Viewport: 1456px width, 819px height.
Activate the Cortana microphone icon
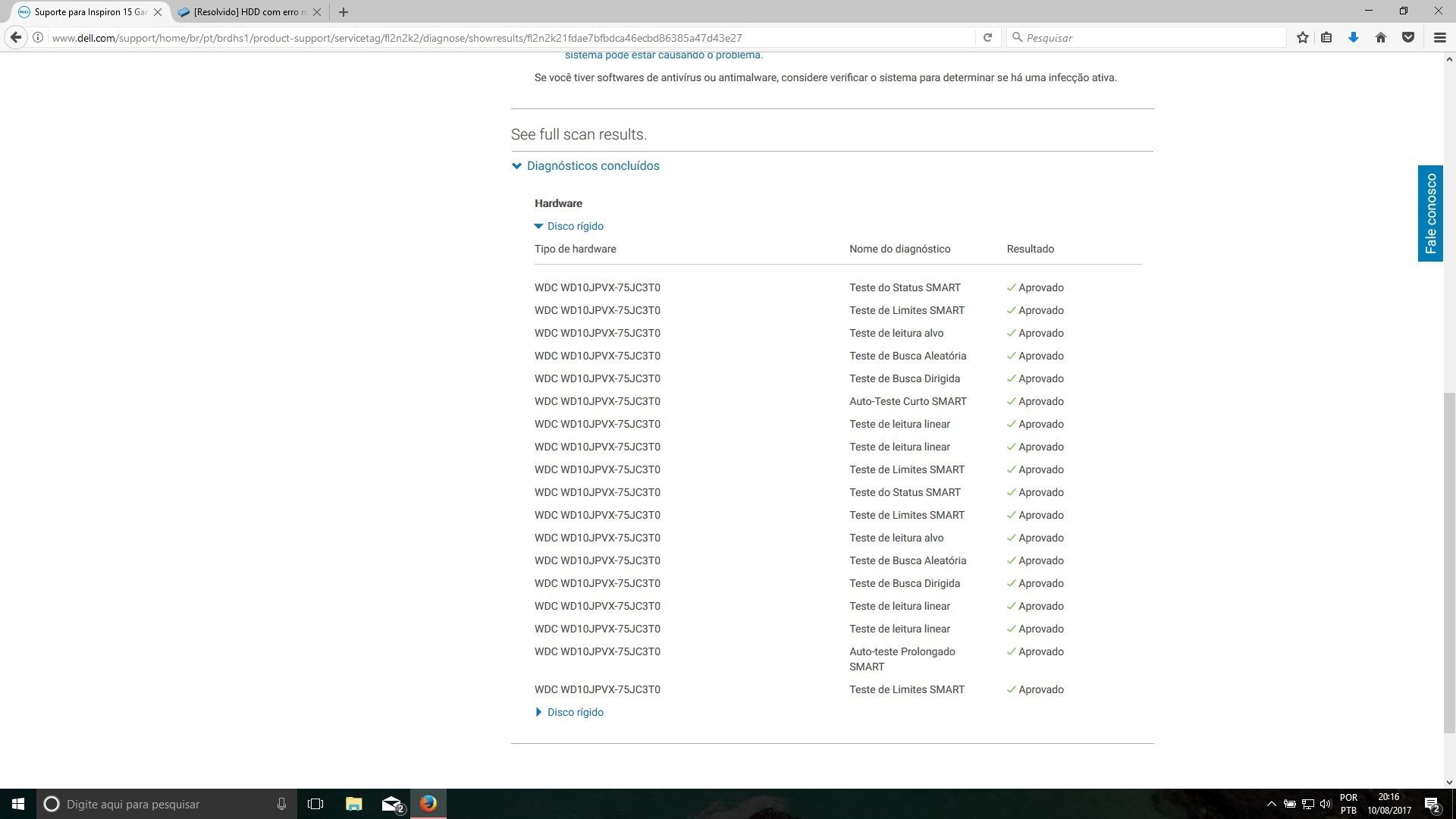point(281,804)
